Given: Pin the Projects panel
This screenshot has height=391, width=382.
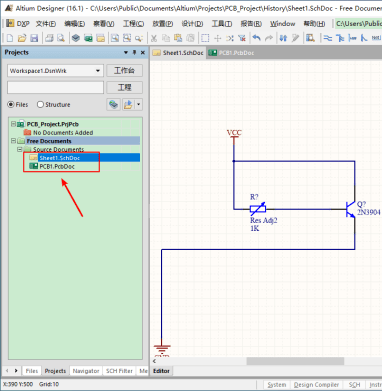Looking at the screenshot, I should 135,52.
